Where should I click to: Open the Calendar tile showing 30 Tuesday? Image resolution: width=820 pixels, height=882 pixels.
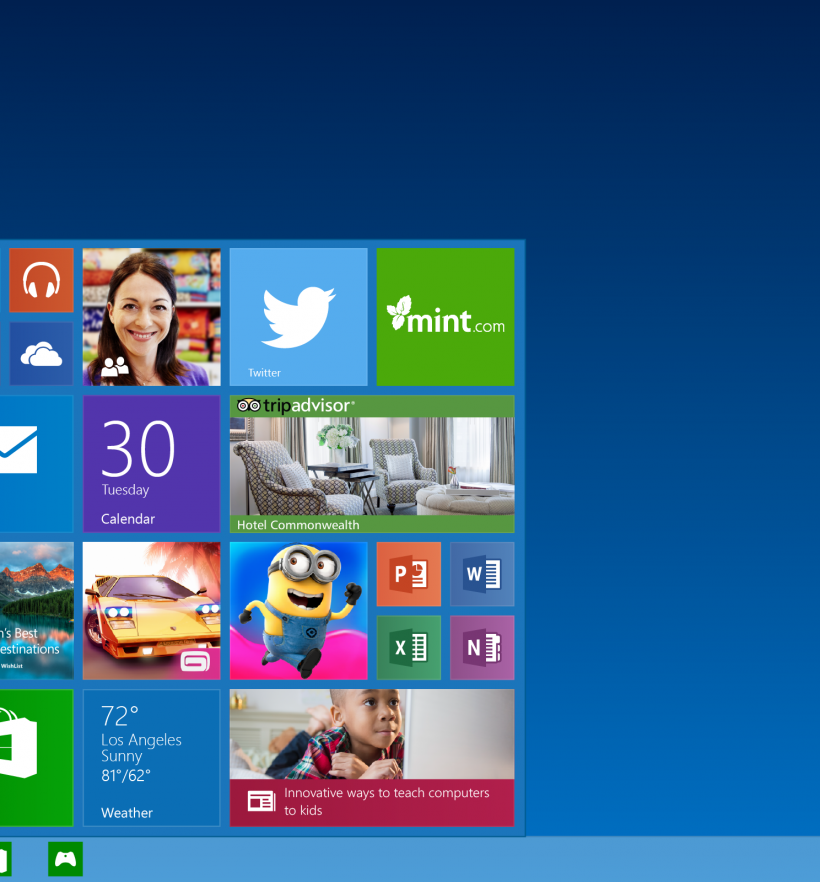pos(151,464)
